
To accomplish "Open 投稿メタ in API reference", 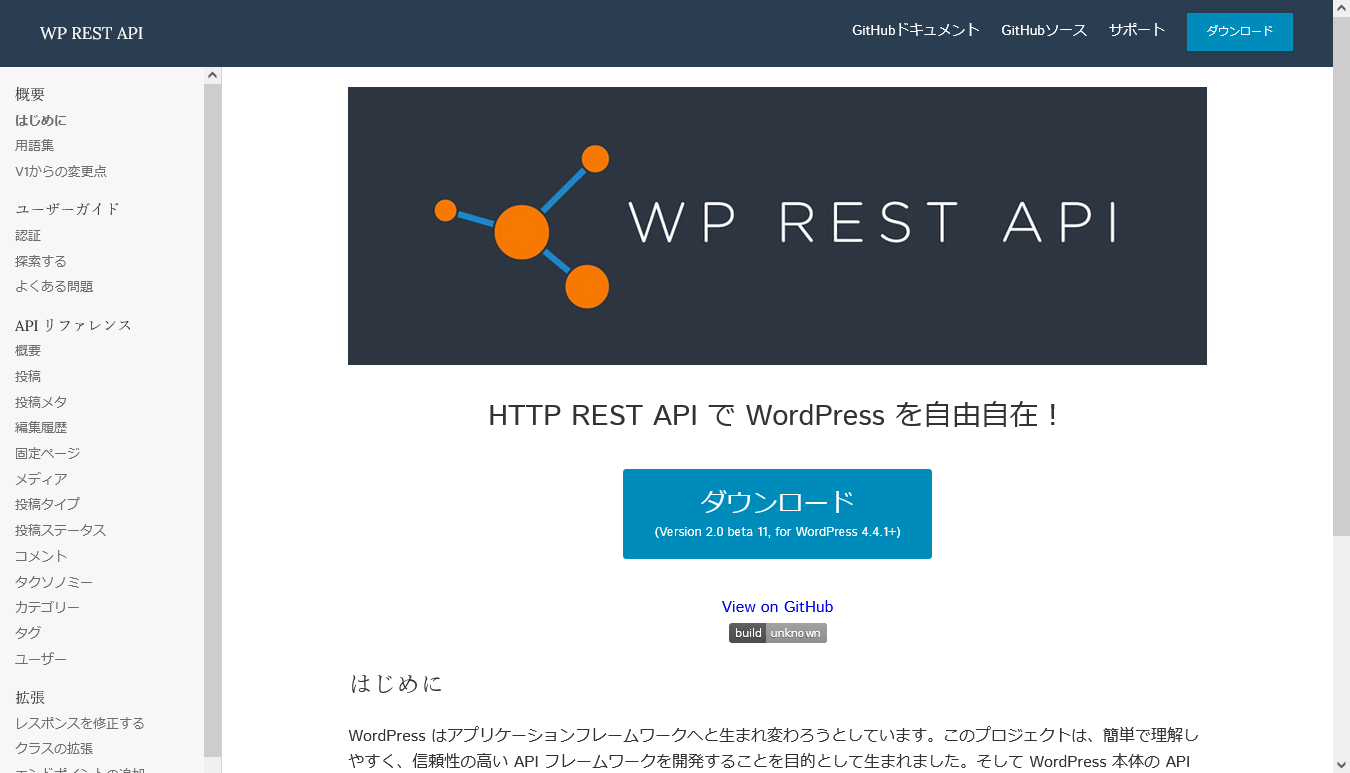I will pyautogui.click(x=41, y=402).
